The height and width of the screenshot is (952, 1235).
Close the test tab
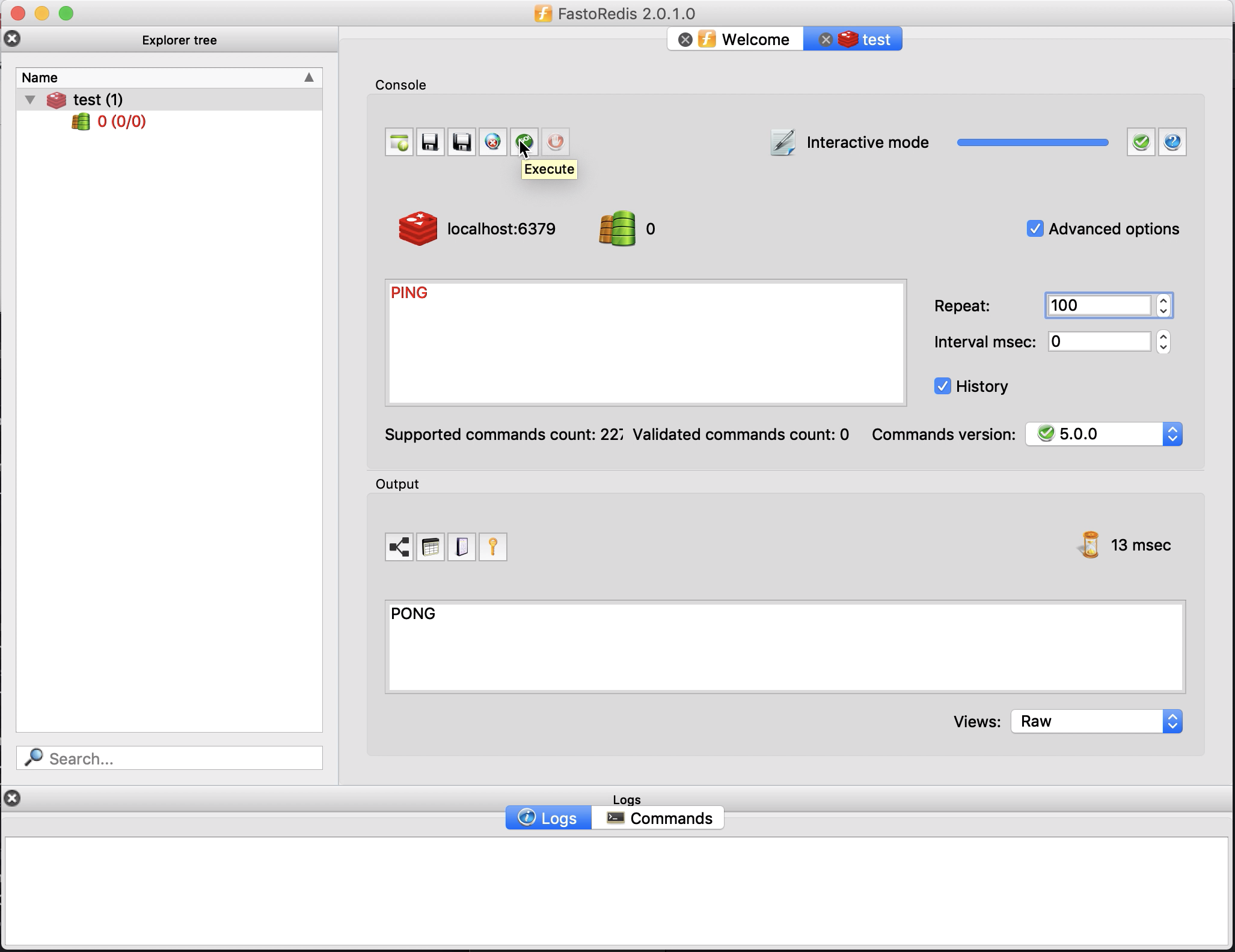tap(826, 40)
